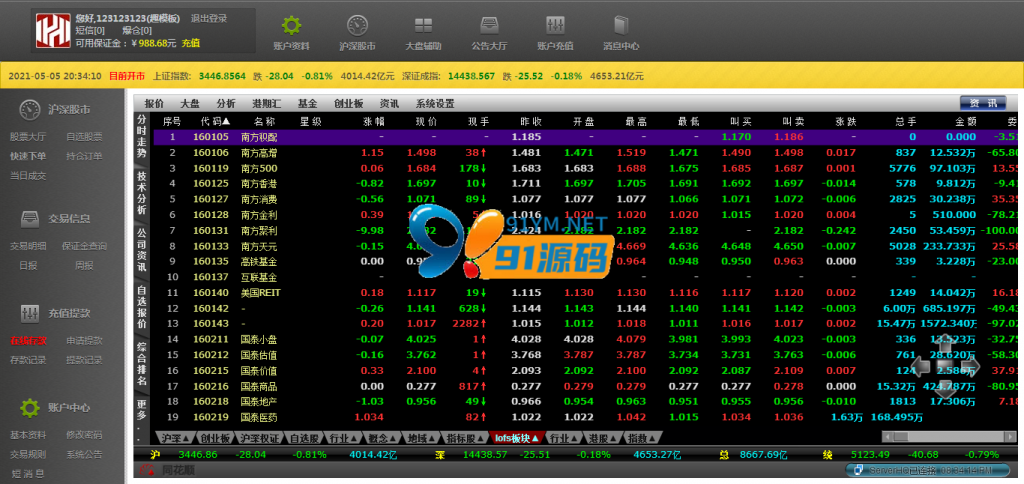Click the overlay left arrow on the quote table

[x=921, y=367]
